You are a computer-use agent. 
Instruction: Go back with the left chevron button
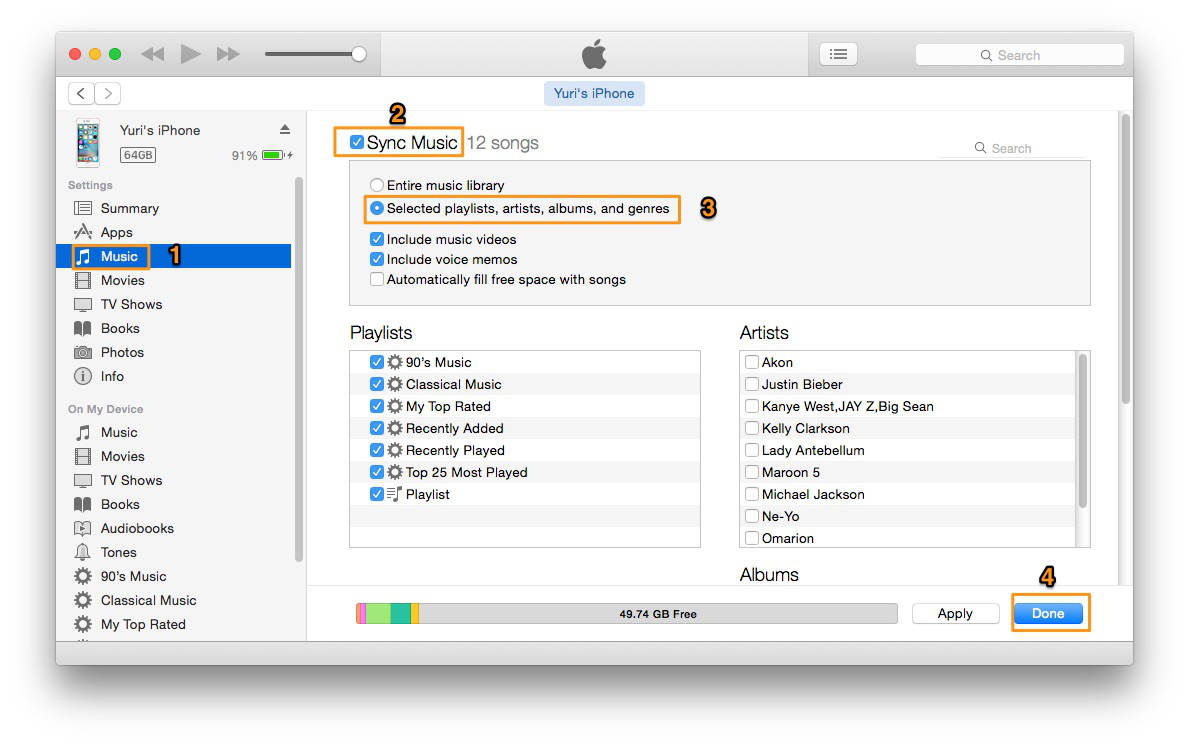point(81,93)
